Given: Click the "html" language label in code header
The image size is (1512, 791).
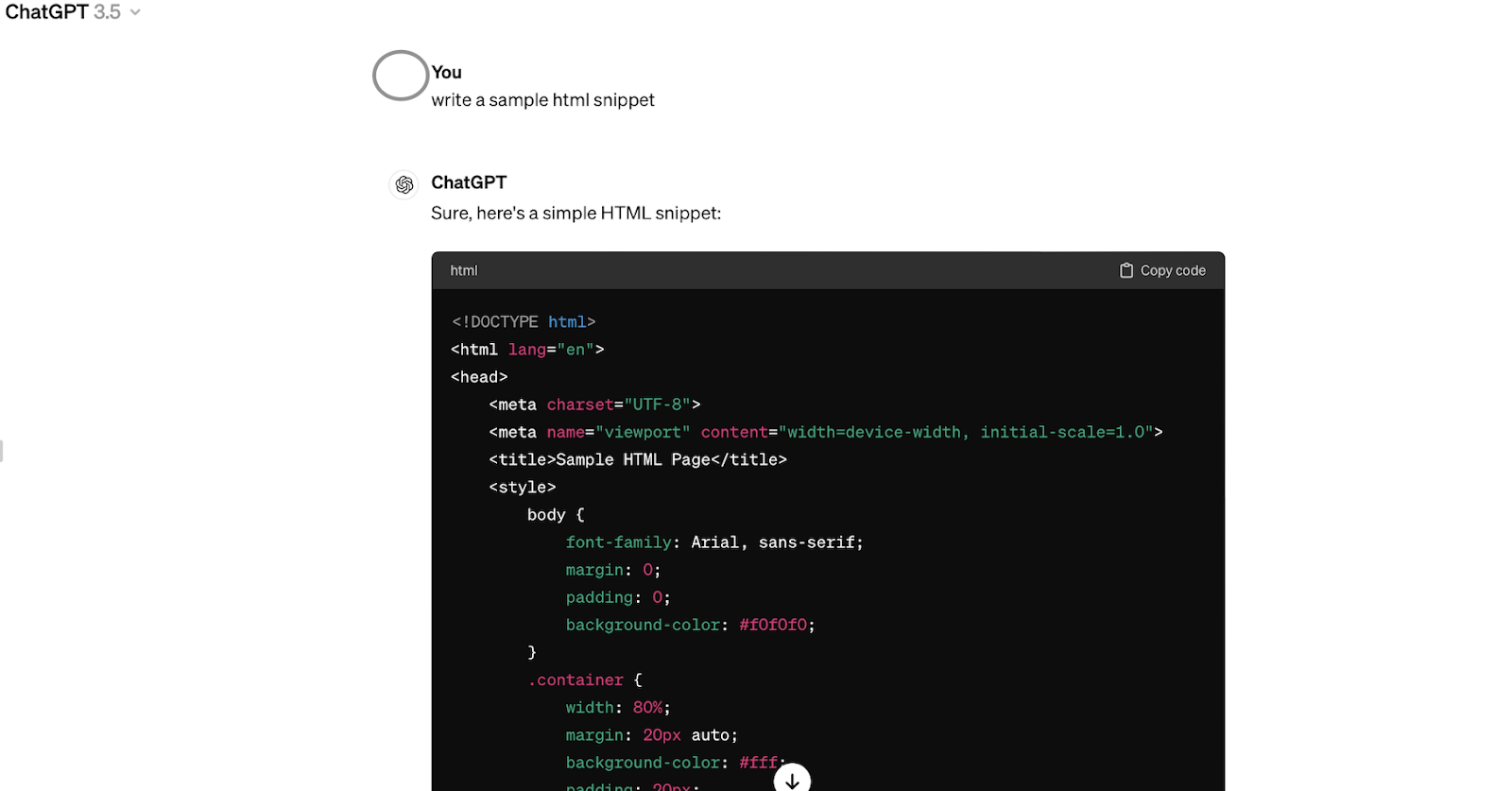Looking at the screenshot, I should 464,270.
